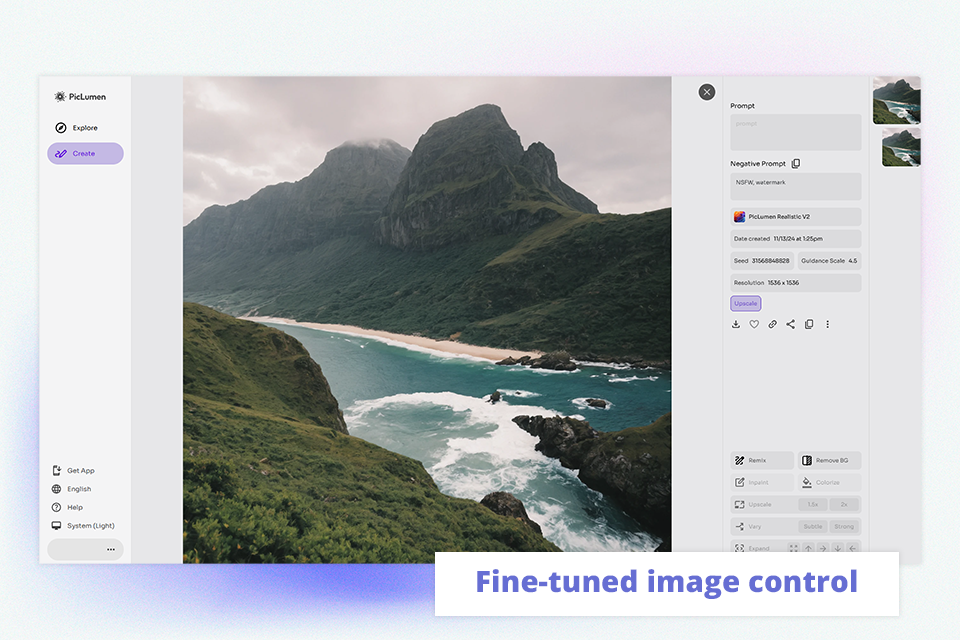The height and width of the screenshot is (640, 960).
Task: Click the Expand icon in the bottom row
Action: point(740,548)
